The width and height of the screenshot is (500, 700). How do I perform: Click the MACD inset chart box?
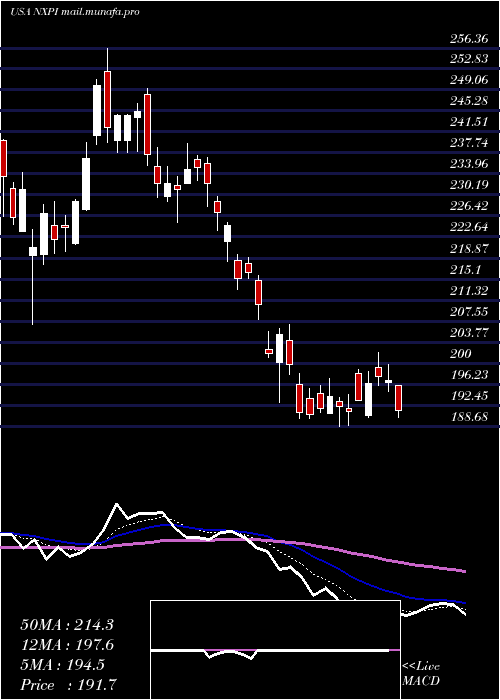click(x=275, y=650)
